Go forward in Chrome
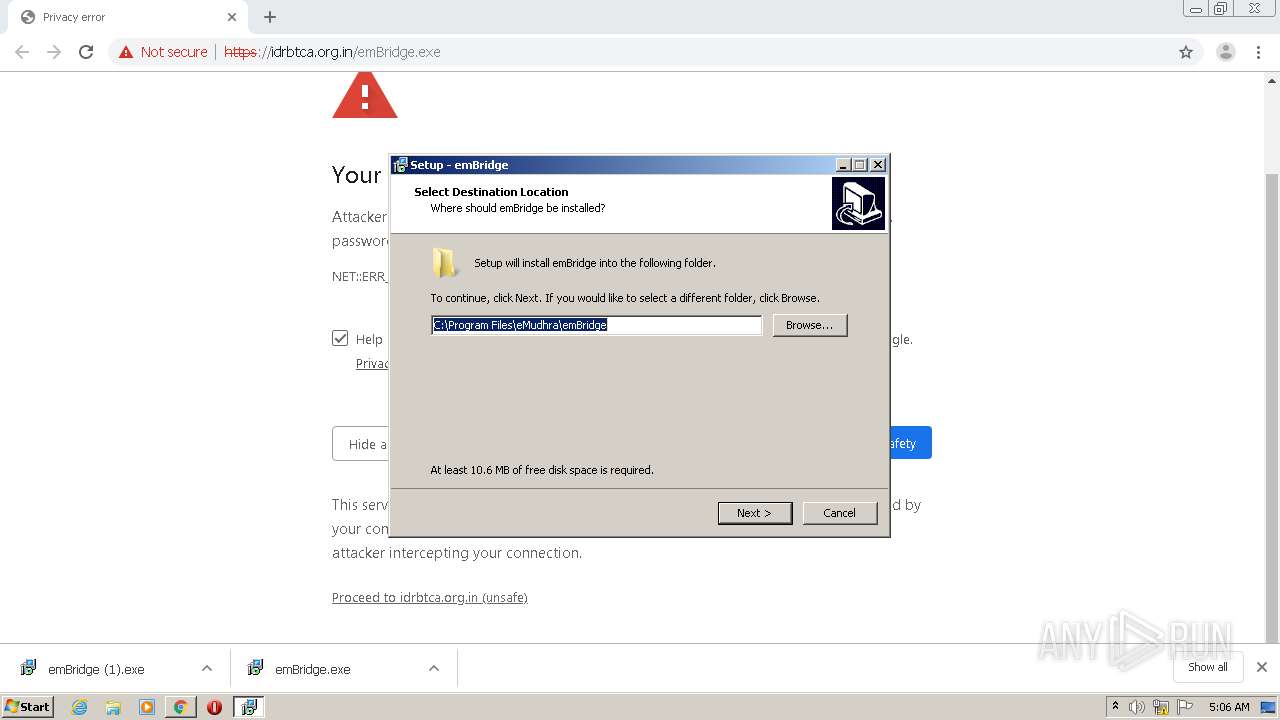The width and height of the screenshot is (1280, 720). tap(54, 52)
